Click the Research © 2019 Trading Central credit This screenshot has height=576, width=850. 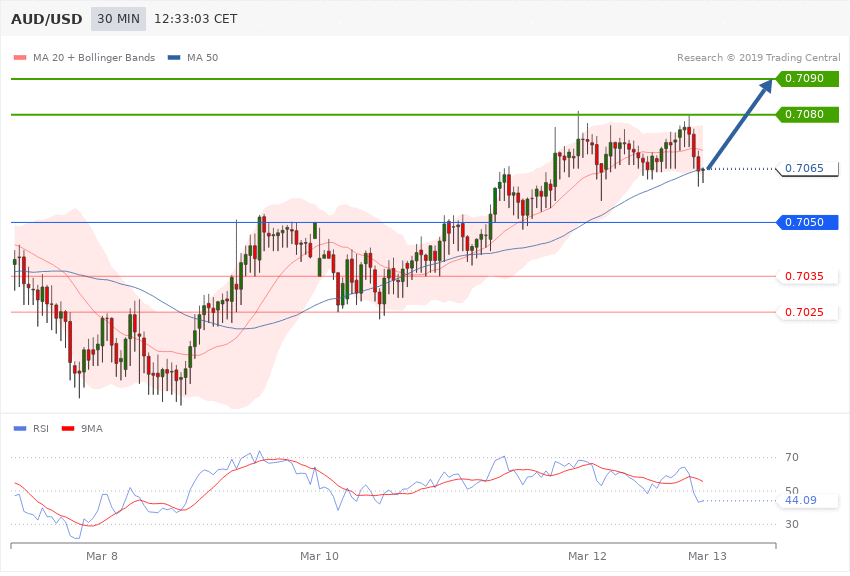coord(758,57)
